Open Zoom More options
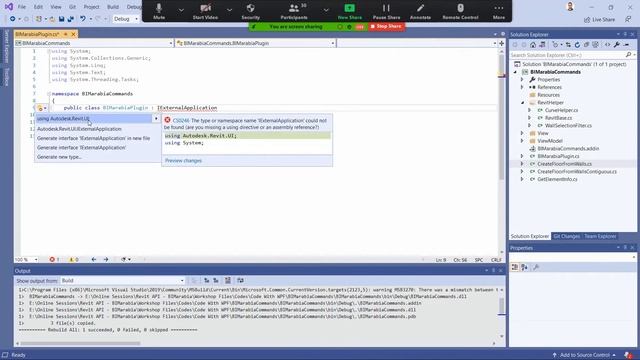 [x=498, y=11]
